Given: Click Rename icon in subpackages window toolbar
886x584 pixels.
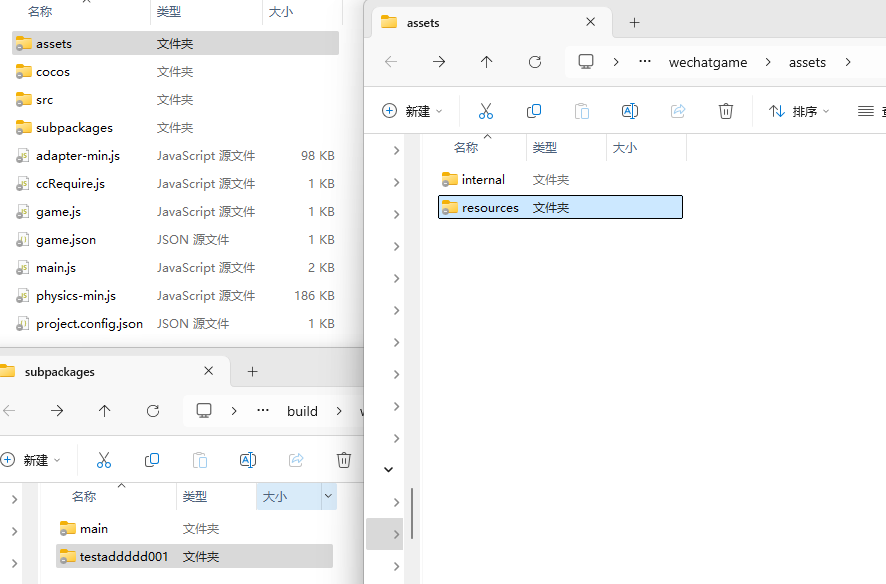Looking at the screenshot, I should (x=248, y=460).
